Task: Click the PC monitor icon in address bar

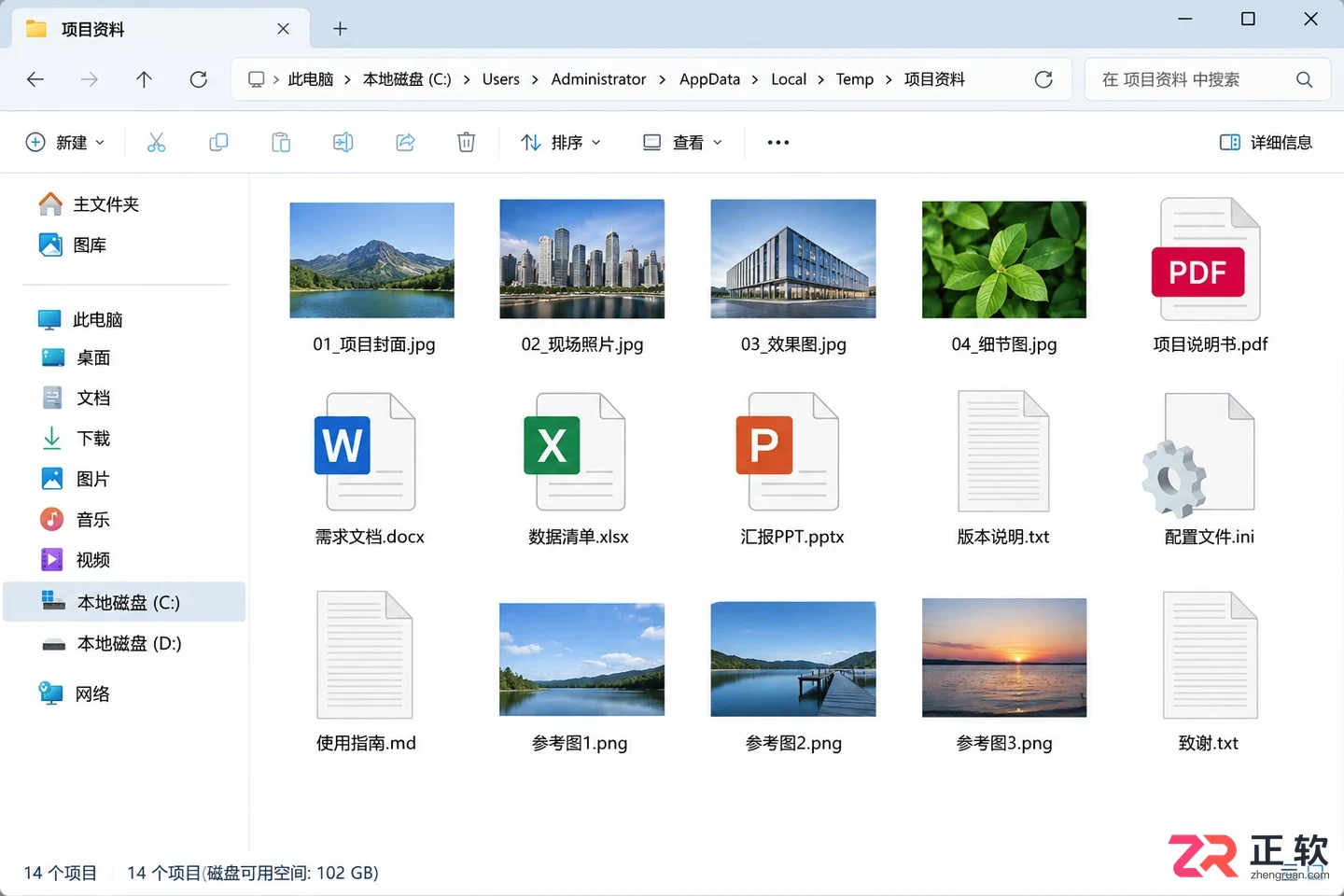Action: (256, 79)
